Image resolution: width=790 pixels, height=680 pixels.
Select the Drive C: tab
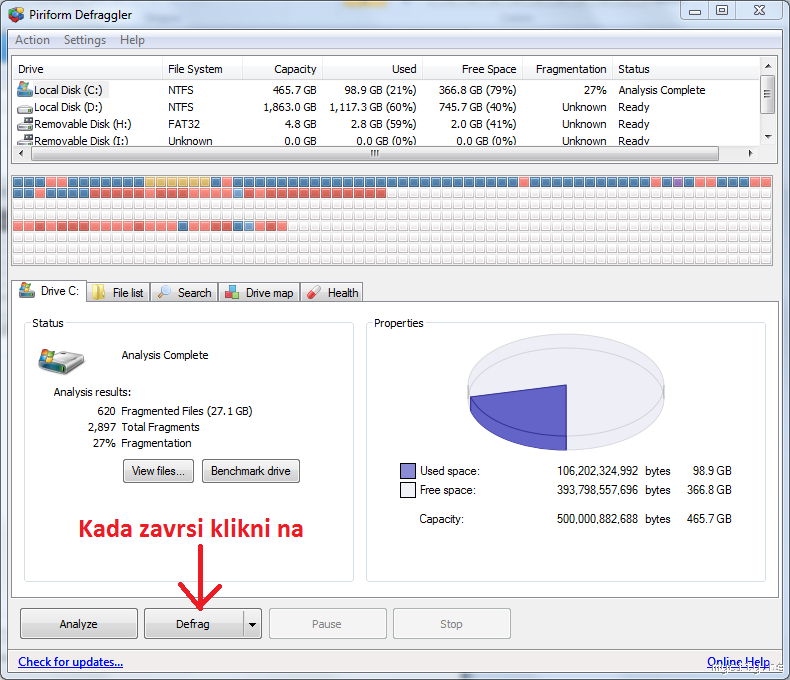click(x=49, y=291)
